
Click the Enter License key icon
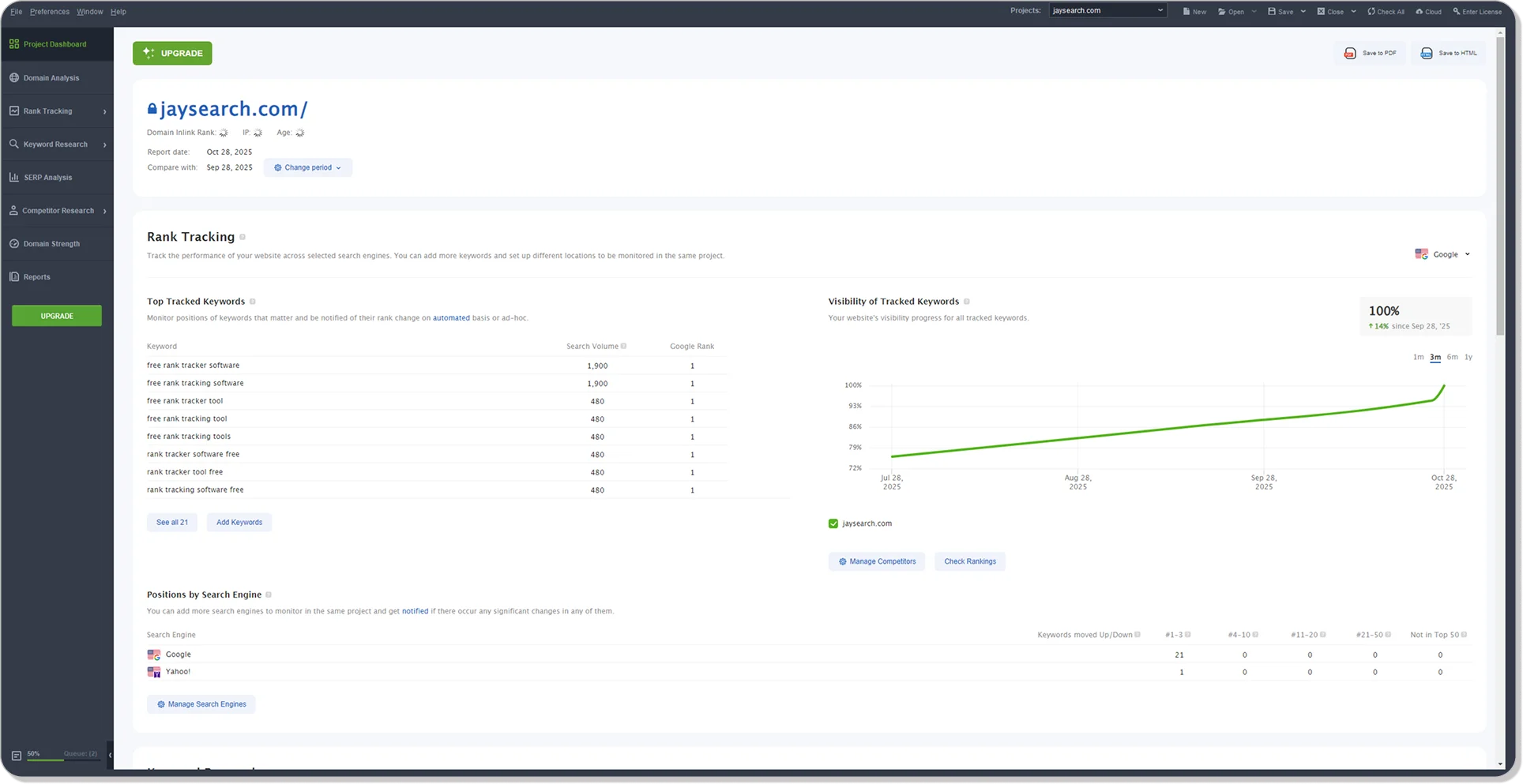pyautogui.click(x=1457, y=11)
